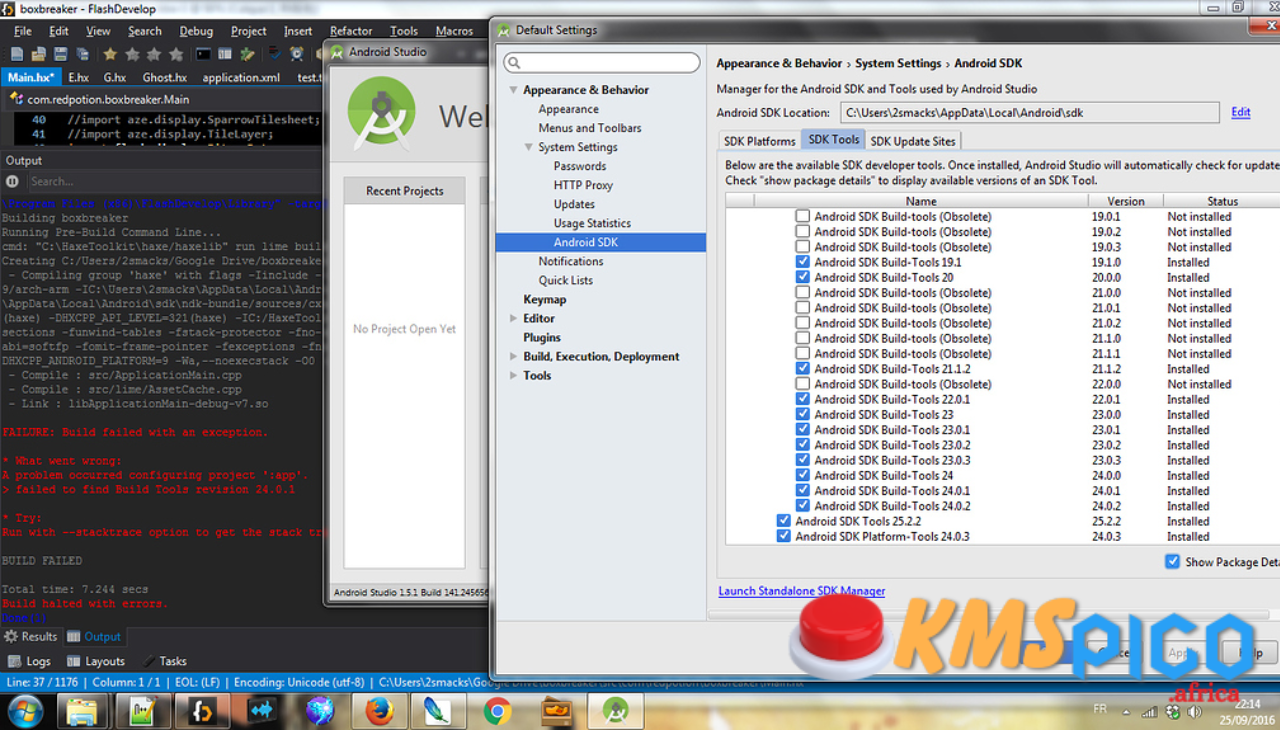Click the New File icon in FlashDevelop toolbar

coord(18,54)
